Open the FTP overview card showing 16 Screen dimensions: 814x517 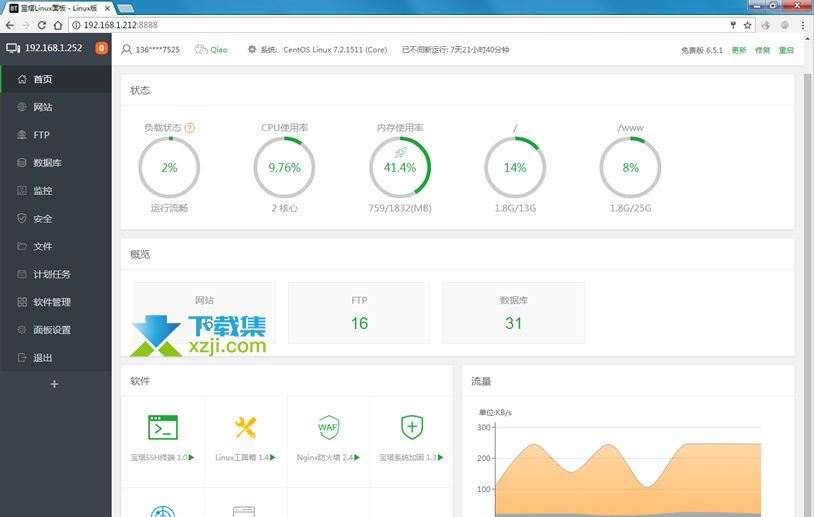click(359, 313)
